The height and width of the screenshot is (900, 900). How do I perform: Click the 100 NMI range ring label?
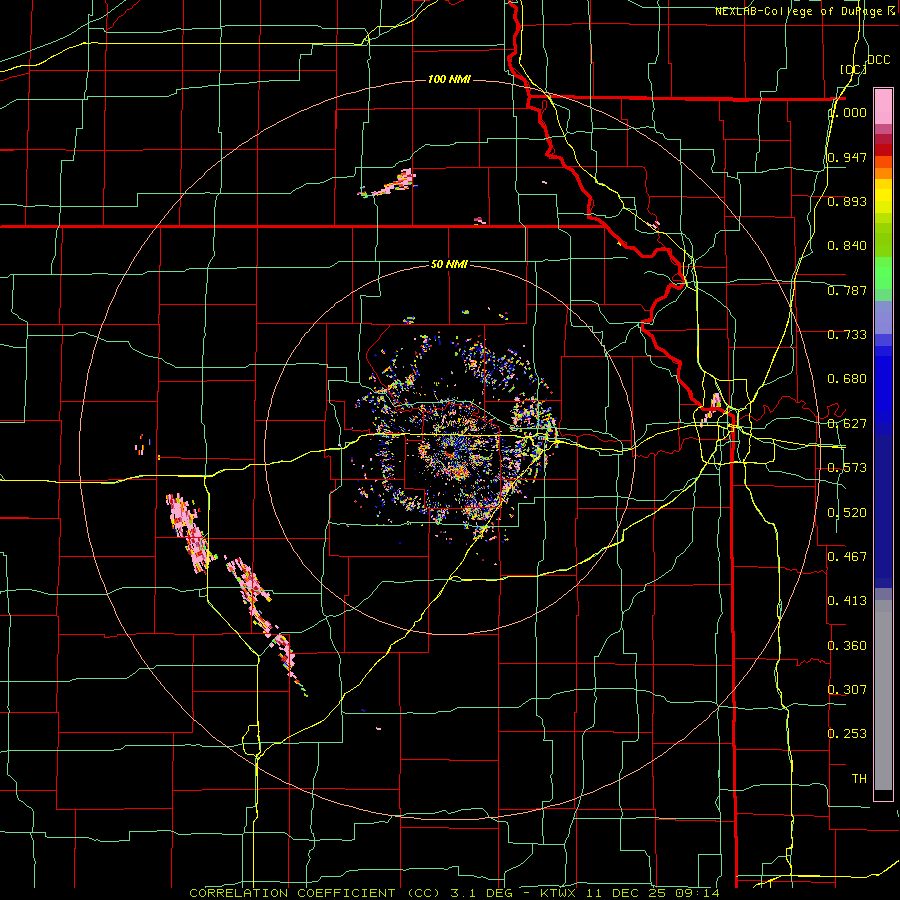coord(449,79)
